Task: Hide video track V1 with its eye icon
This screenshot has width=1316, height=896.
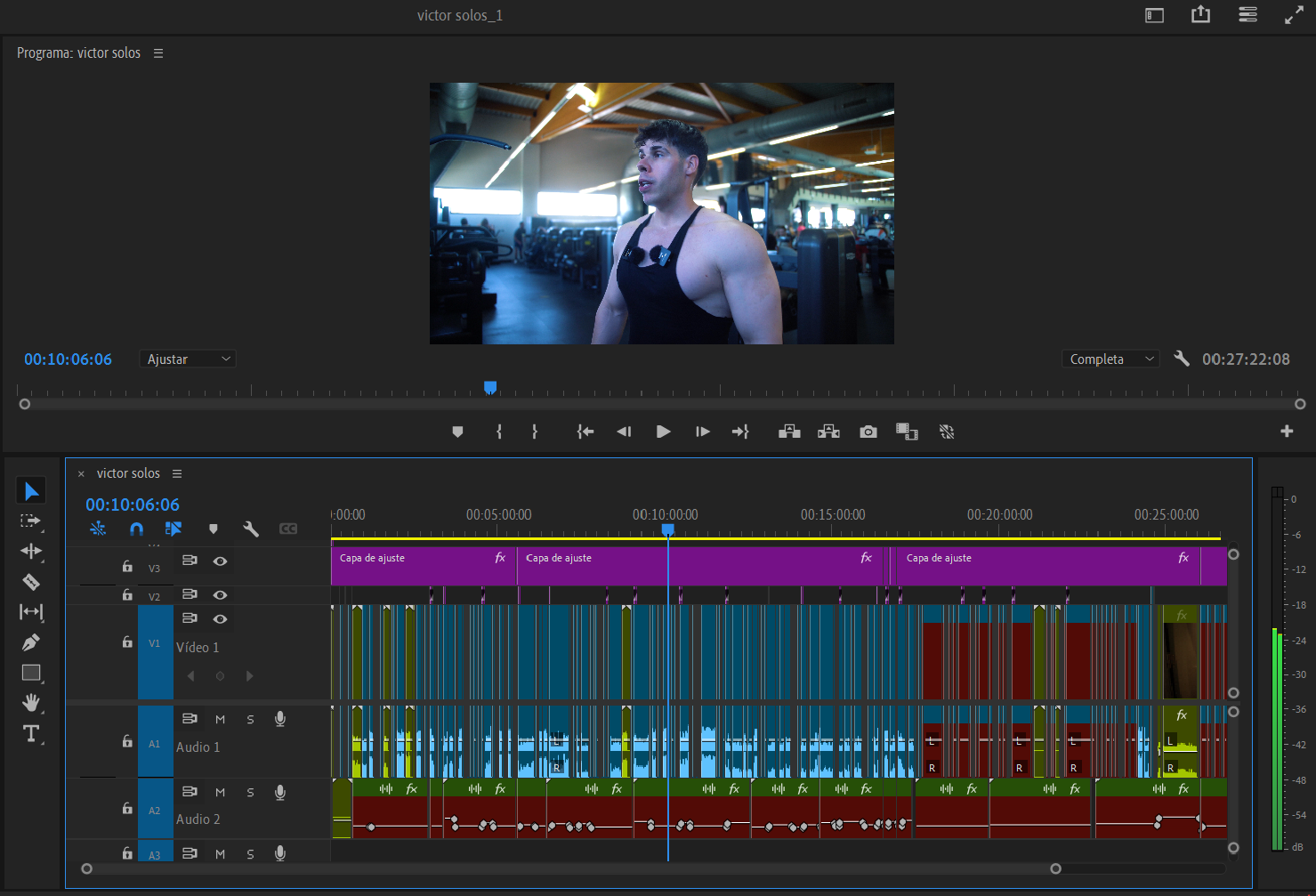Action: tap(220, 618)
